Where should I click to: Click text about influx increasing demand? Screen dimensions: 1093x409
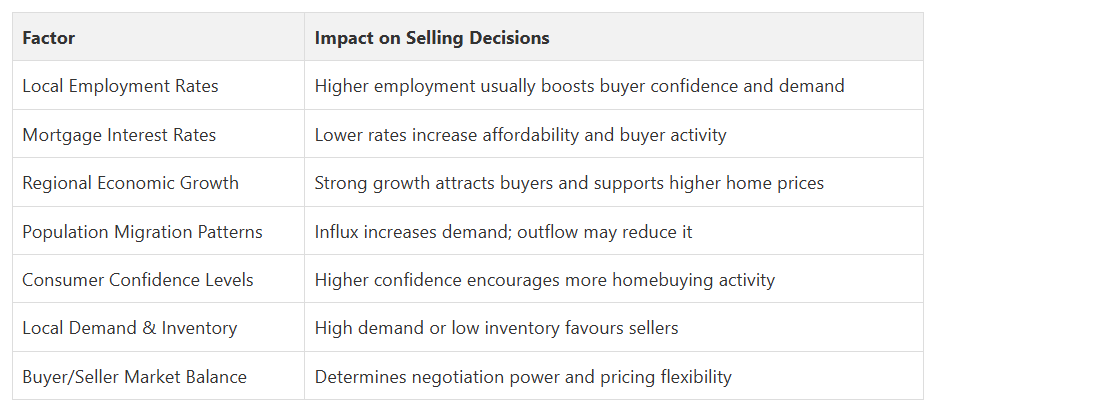(x=503, y=231)
